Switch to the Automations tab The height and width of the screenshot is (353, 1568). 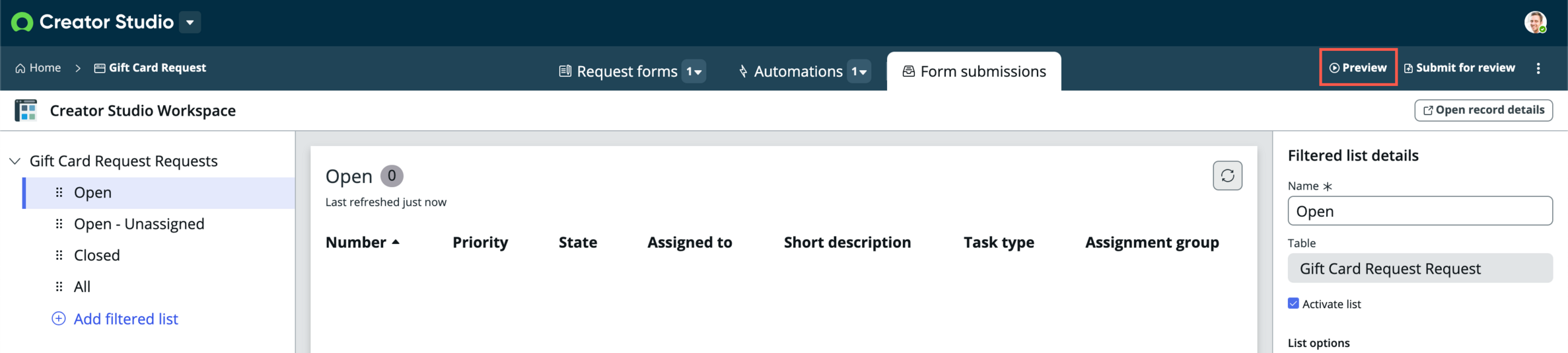[x=791, y=71]
